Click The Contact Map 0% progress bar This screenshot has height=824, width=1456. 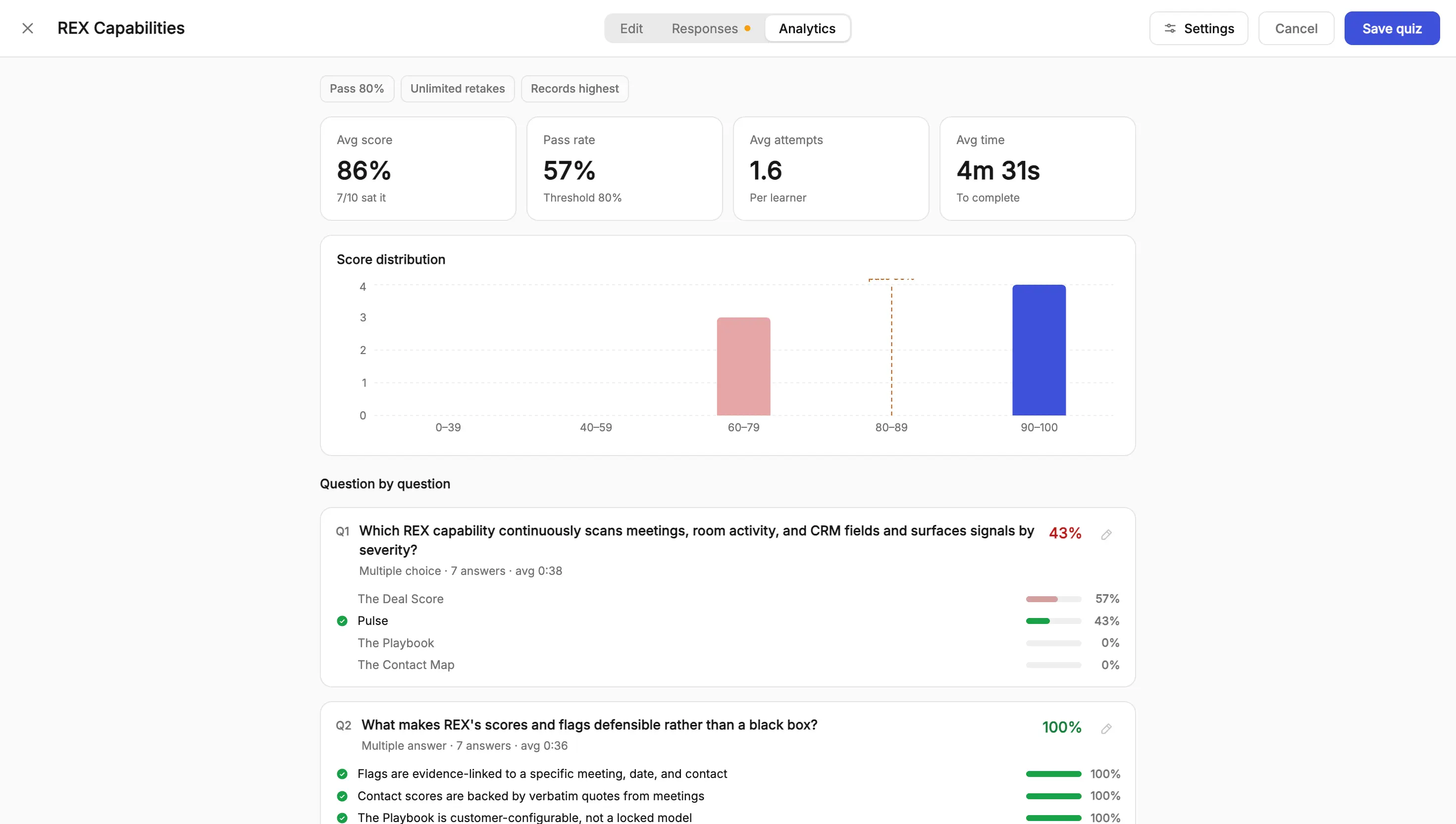pyautogui.click(x=1054, y=665)
